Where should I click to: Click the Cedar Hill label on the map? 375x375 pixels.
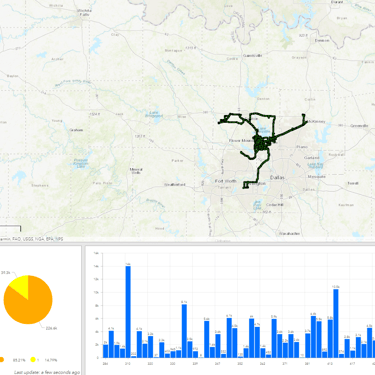[x=275, y=205]
